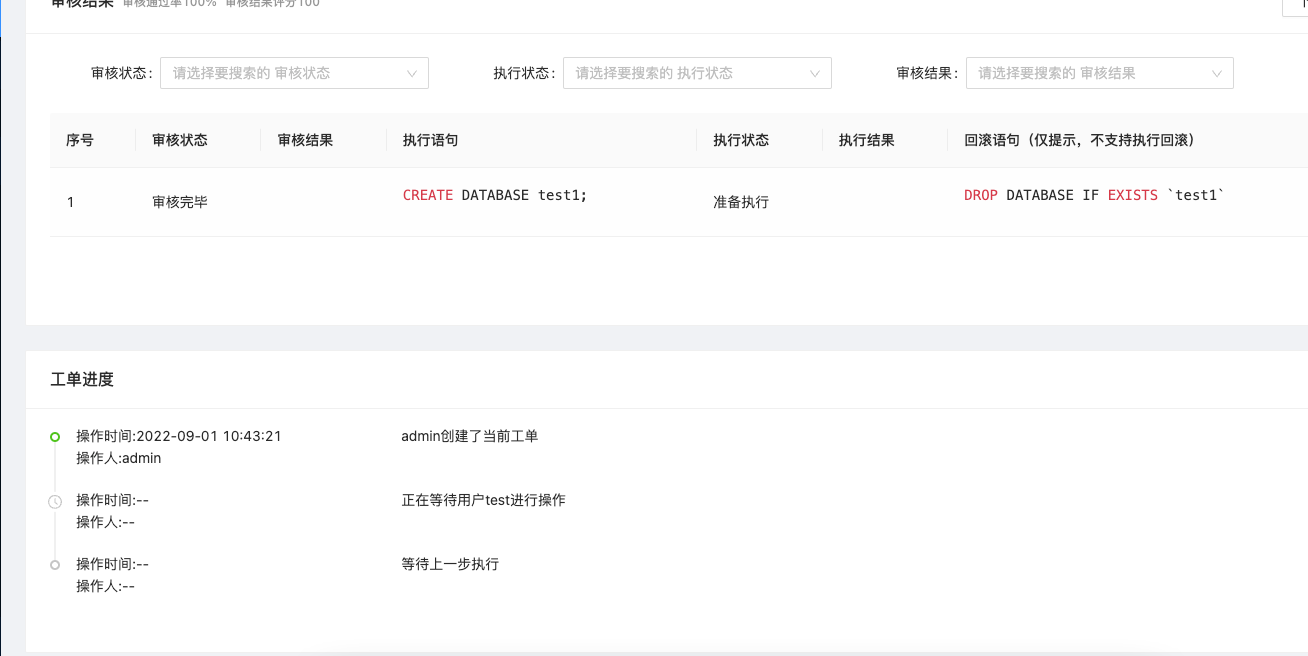Image resolution: width=1308 pixels, height=656 pixels.
Task: Click the chevron arrow in the 审核状态 select
Action: pyautogui.click(x=412, y=74)
